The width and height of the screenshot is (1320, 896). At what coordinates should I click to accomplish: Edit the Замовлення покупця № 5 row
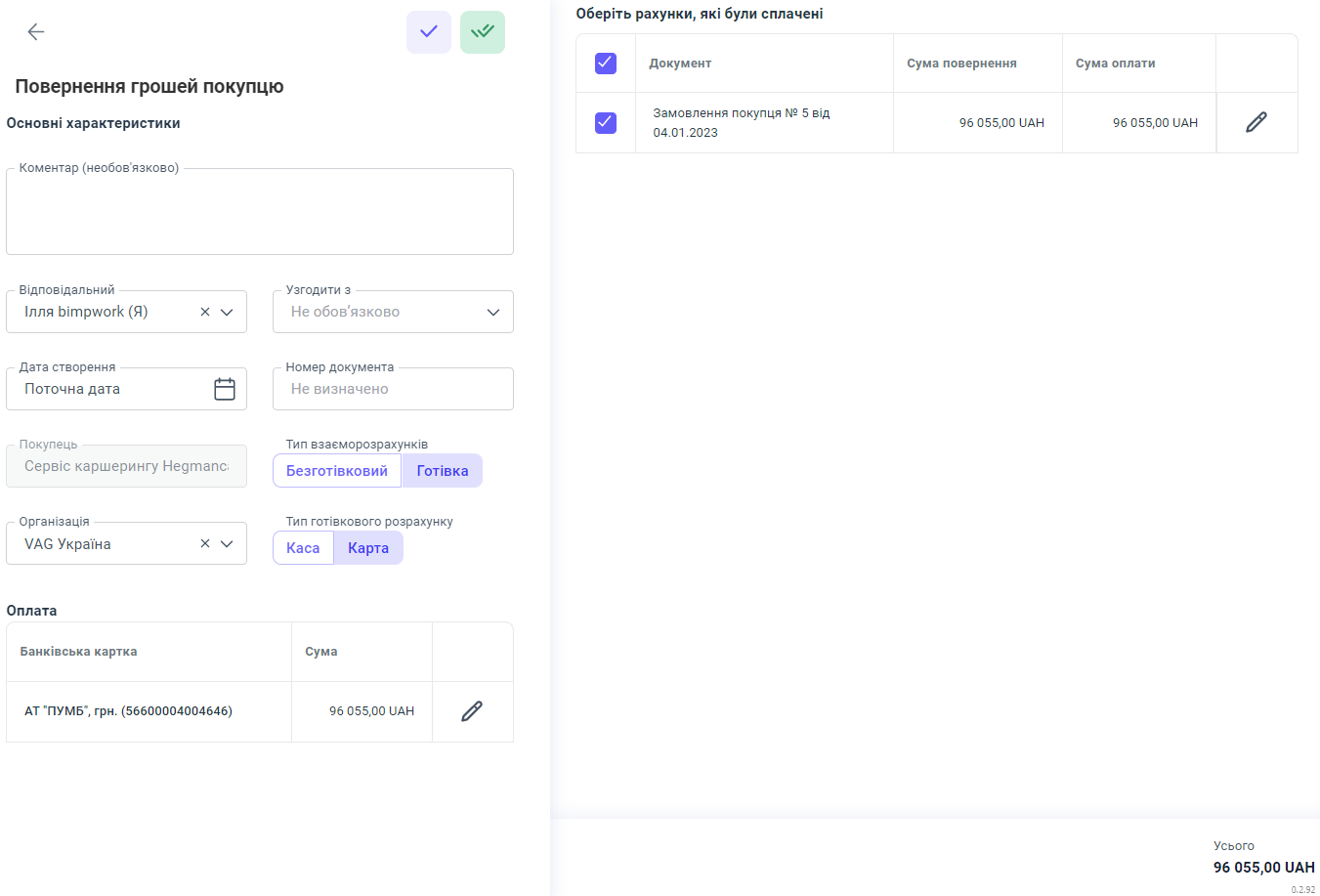[x=1256, y=122]
